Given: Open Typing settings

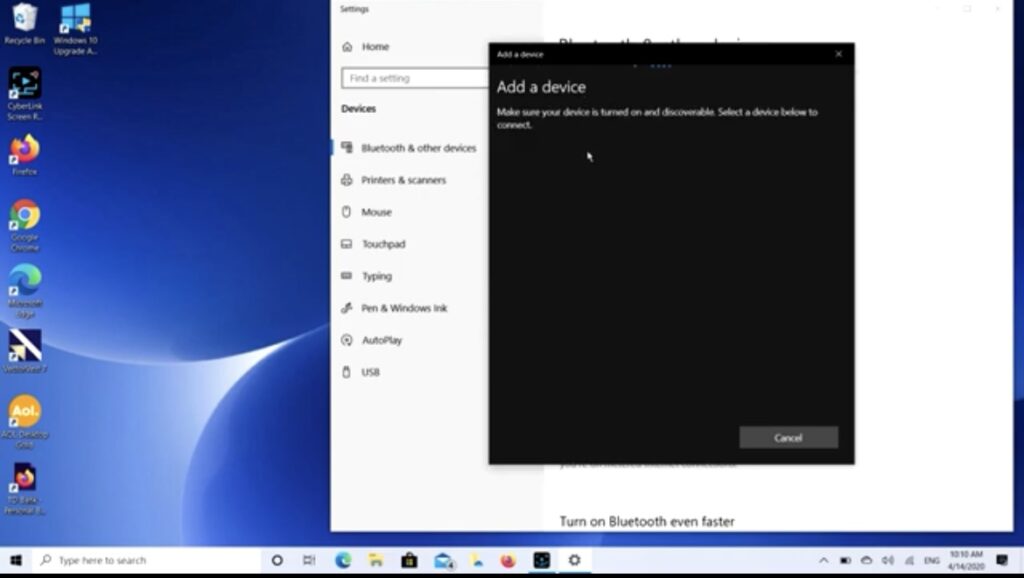Looking at the screenshot, I should pyautogui.click(x=376, y=276).
